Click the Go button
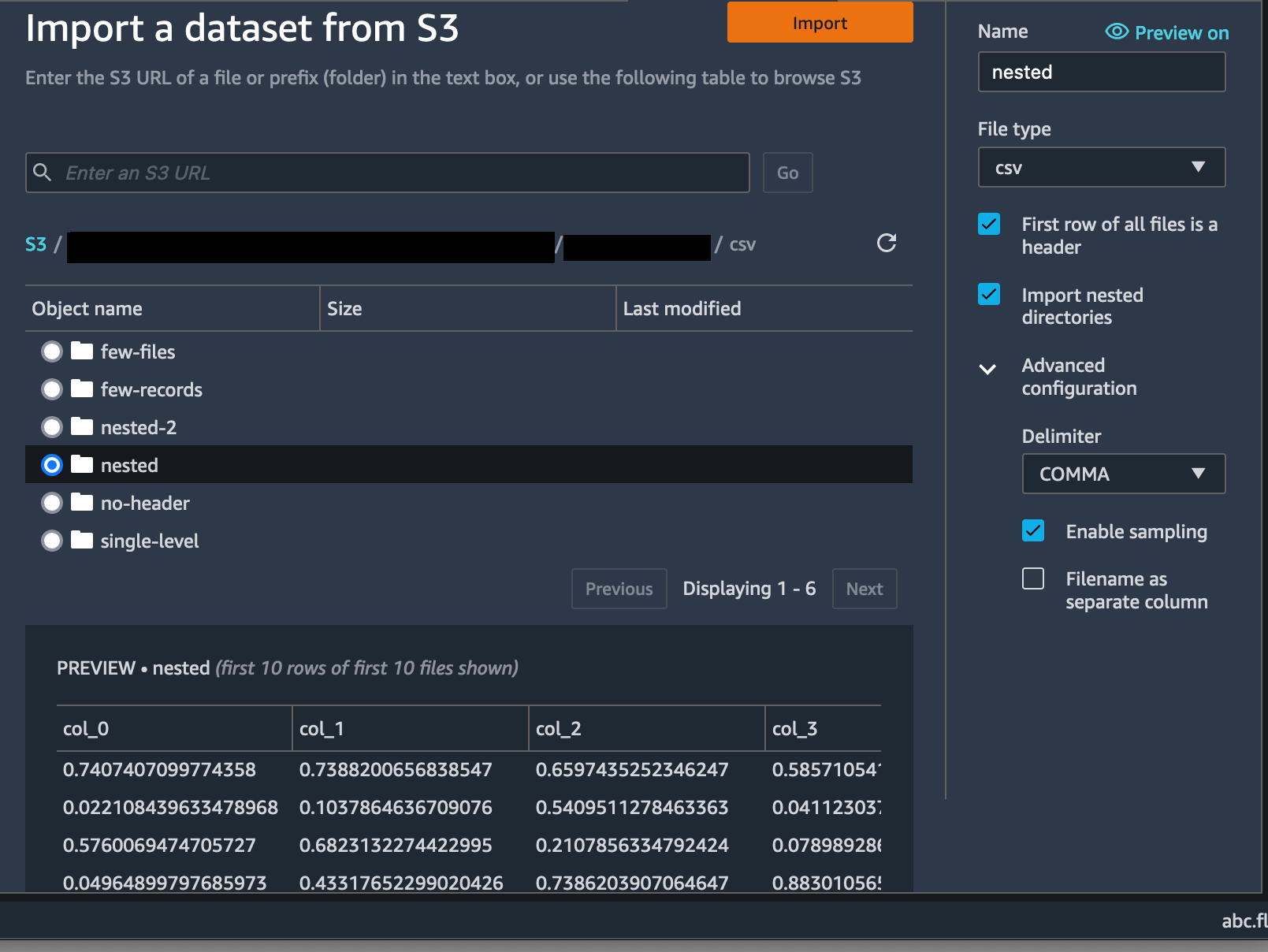 (787, 173)
